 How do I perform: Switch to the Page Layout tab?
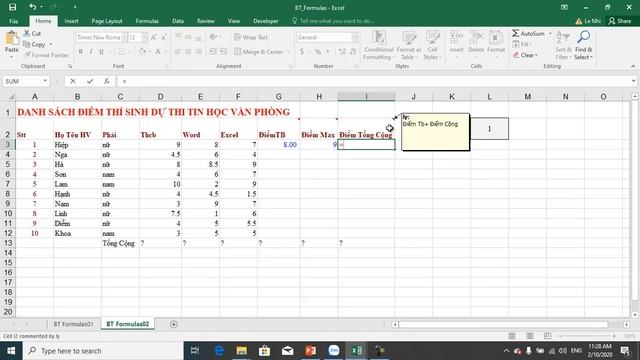107,21
